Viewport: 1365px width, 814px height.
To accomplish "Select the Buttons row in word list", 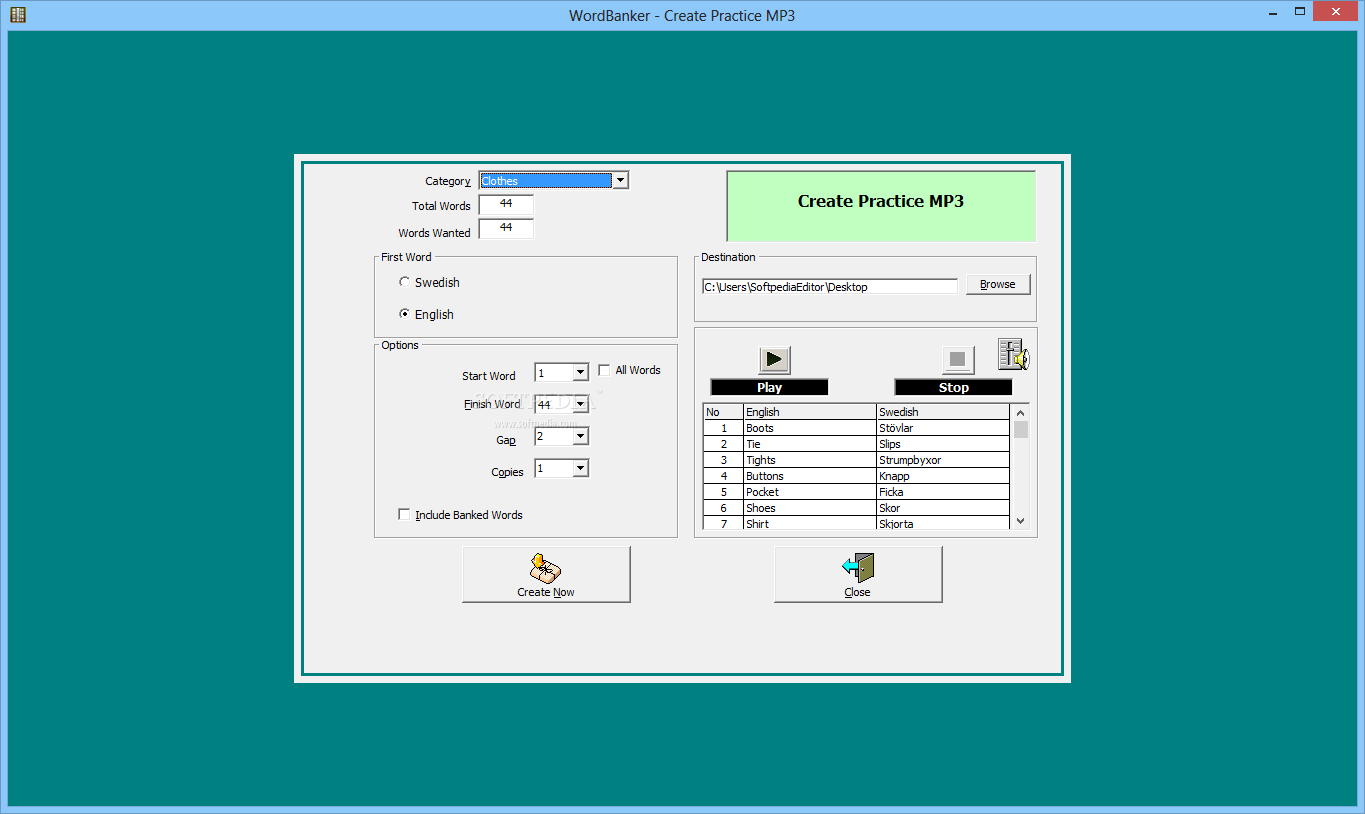I will 856,476.
